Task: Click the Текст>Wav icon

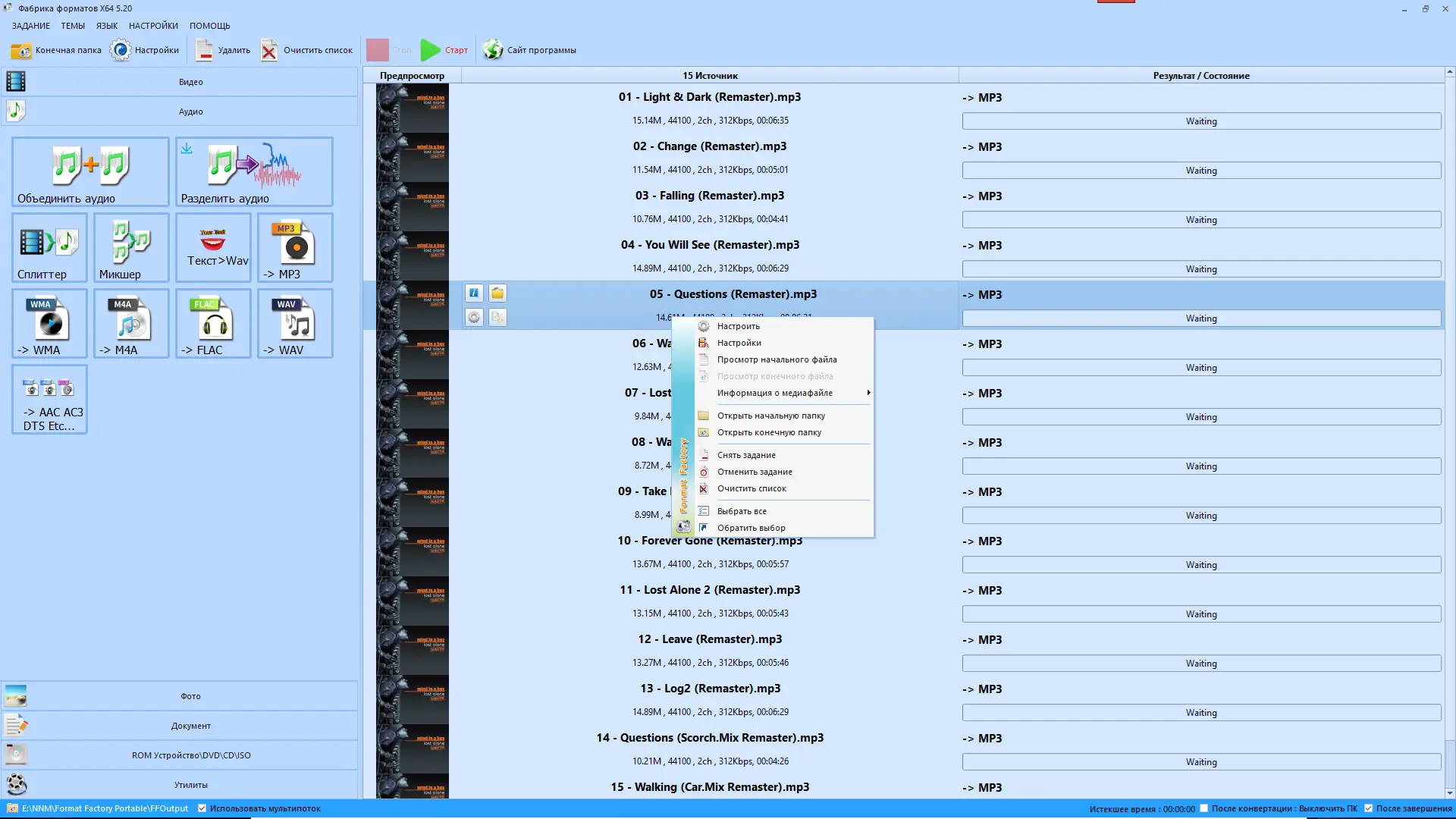Action: coord(213,248)
